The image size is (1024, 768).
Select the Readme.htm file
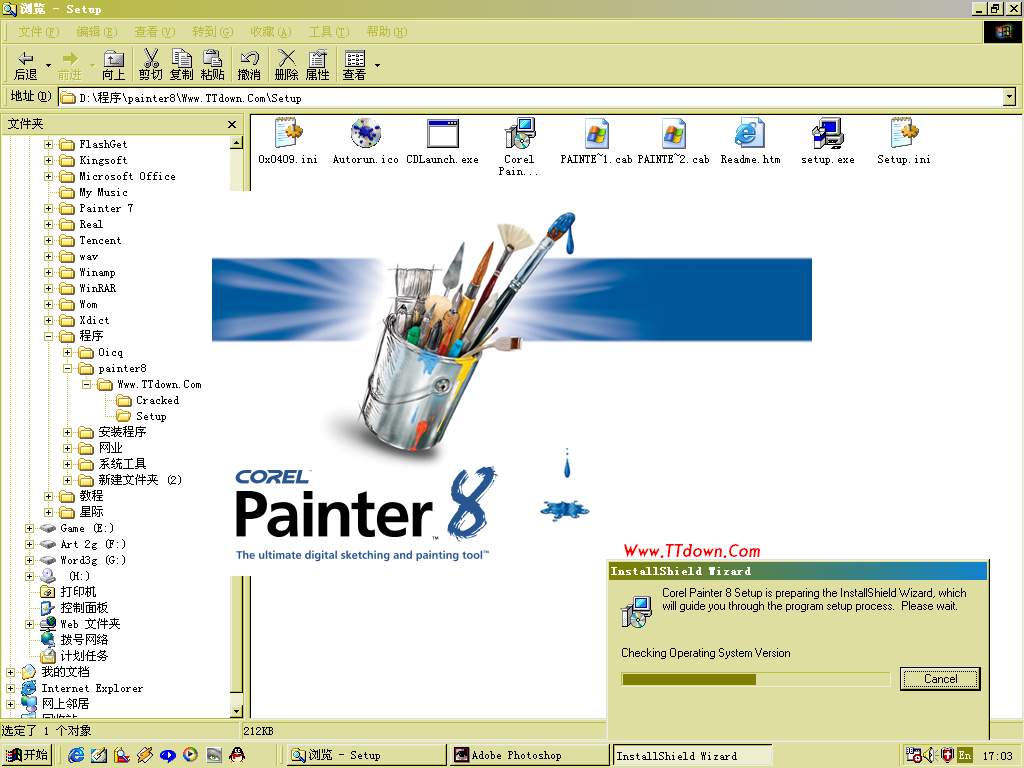pos(750,141)
